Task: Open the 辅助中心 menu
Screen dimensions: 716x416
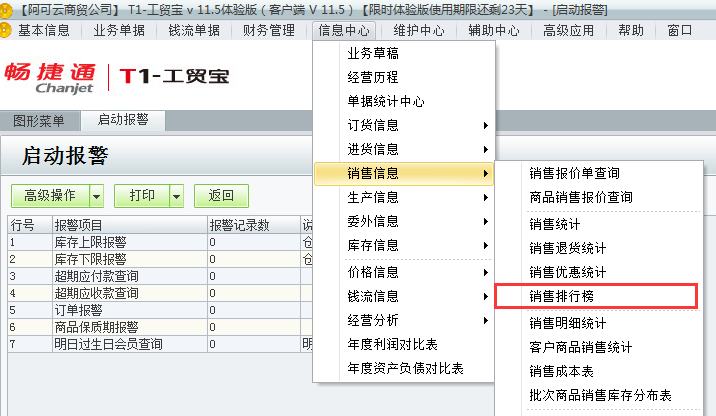Action: pyautogui.click(x=494, y=31)
